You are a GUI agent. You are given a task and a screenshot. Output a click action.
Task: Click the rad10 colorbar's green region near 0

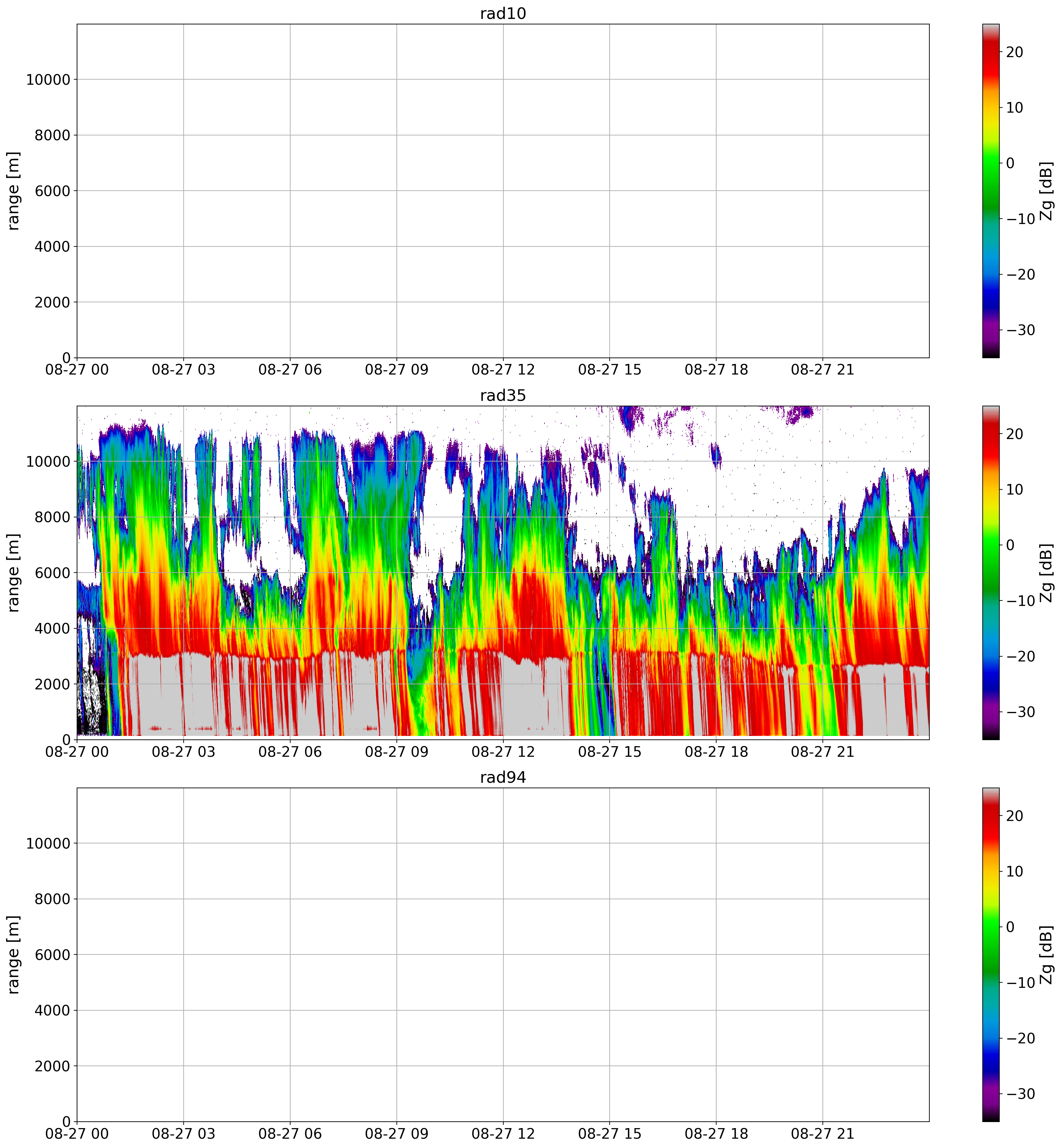point(990,163)
